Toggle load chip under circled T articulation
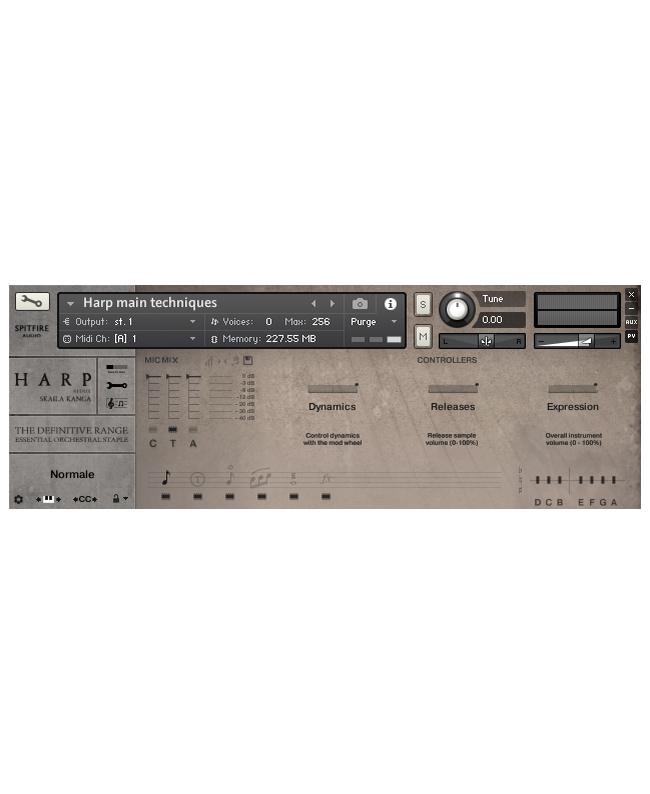The width and height of the screenshot is (650, 794). [x=197, y=497]
